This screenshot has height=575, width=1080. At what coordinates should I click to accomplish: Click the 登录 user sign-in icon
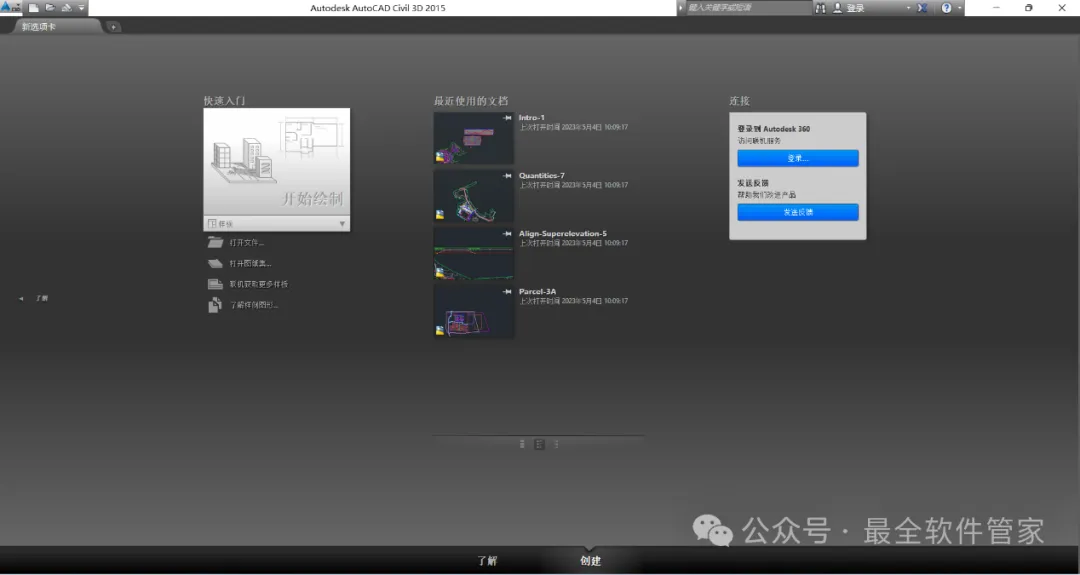838,8
